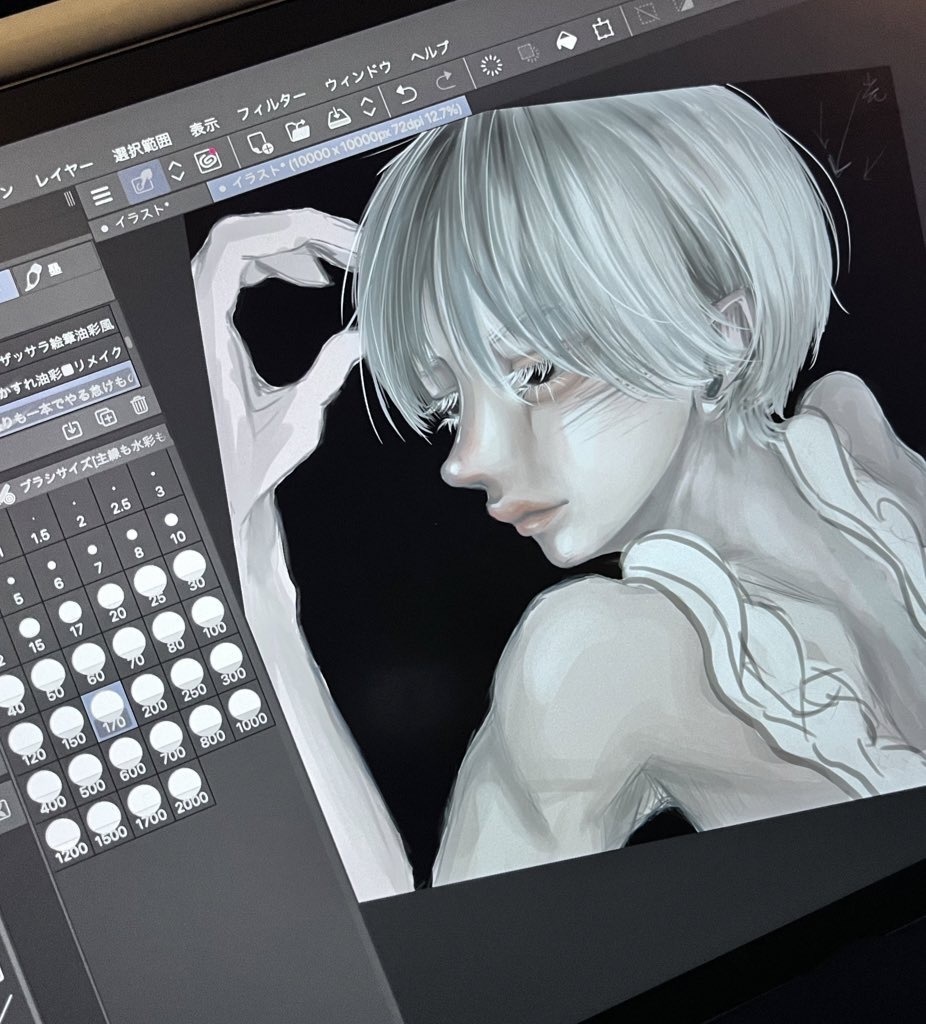Click the Clear Outside Selection dashed squares icon
The height and width of the screenshot is (1024, 926).
(528, 53)
